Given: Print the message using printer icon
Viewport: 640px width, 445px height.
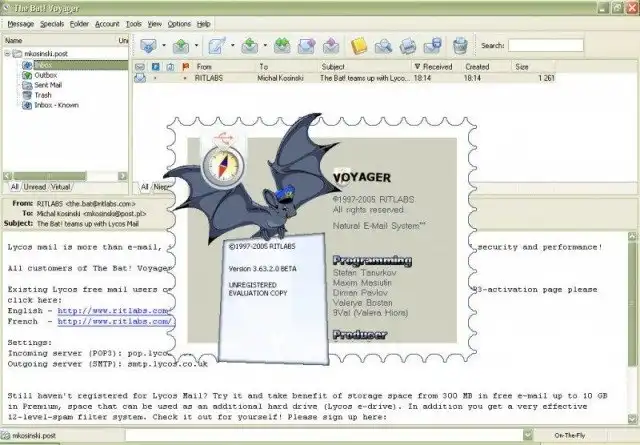Looking at the screenshot, I should pos(409,46).
